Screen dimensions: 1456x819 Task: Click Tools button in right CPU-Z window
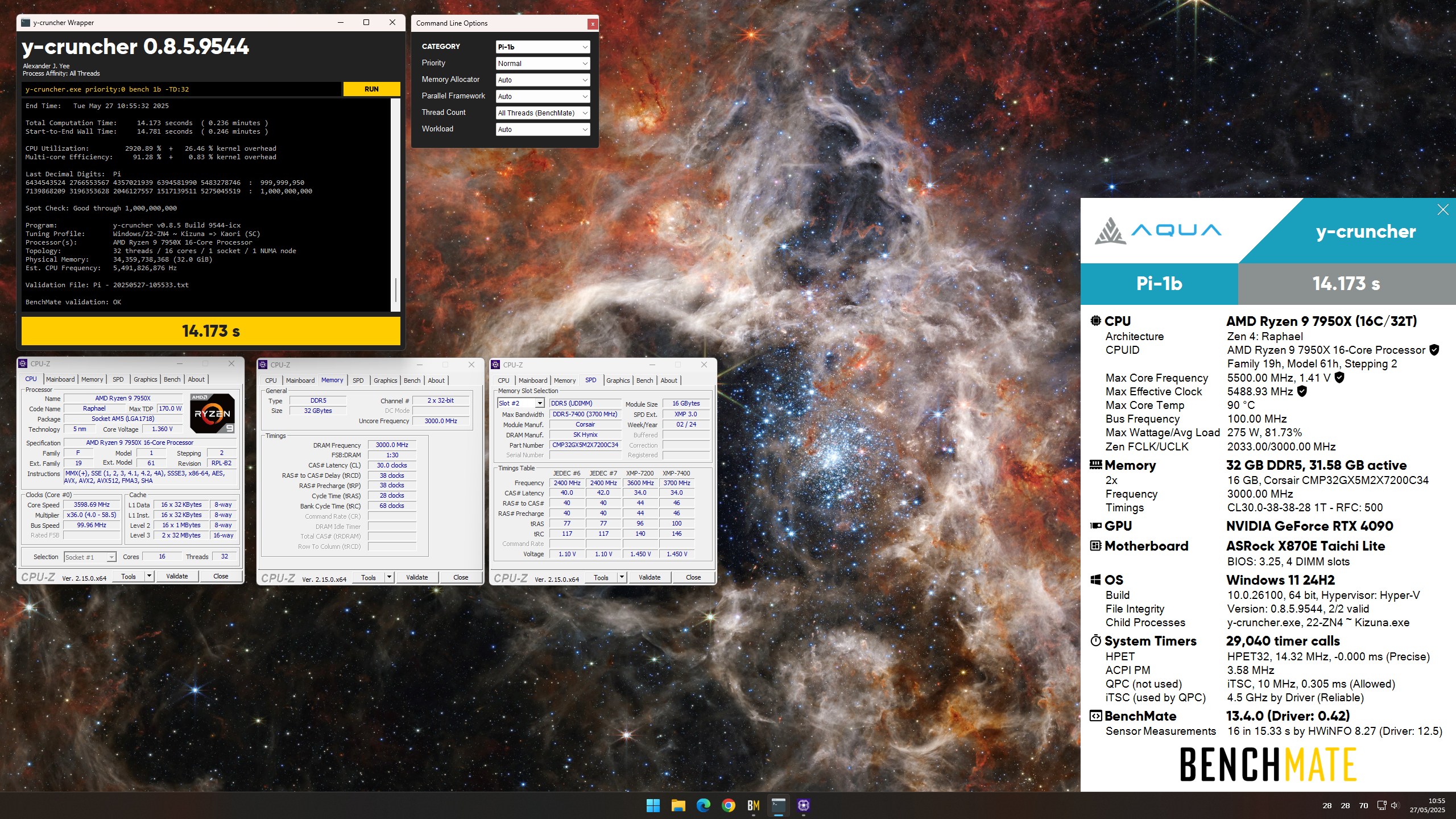601,577
